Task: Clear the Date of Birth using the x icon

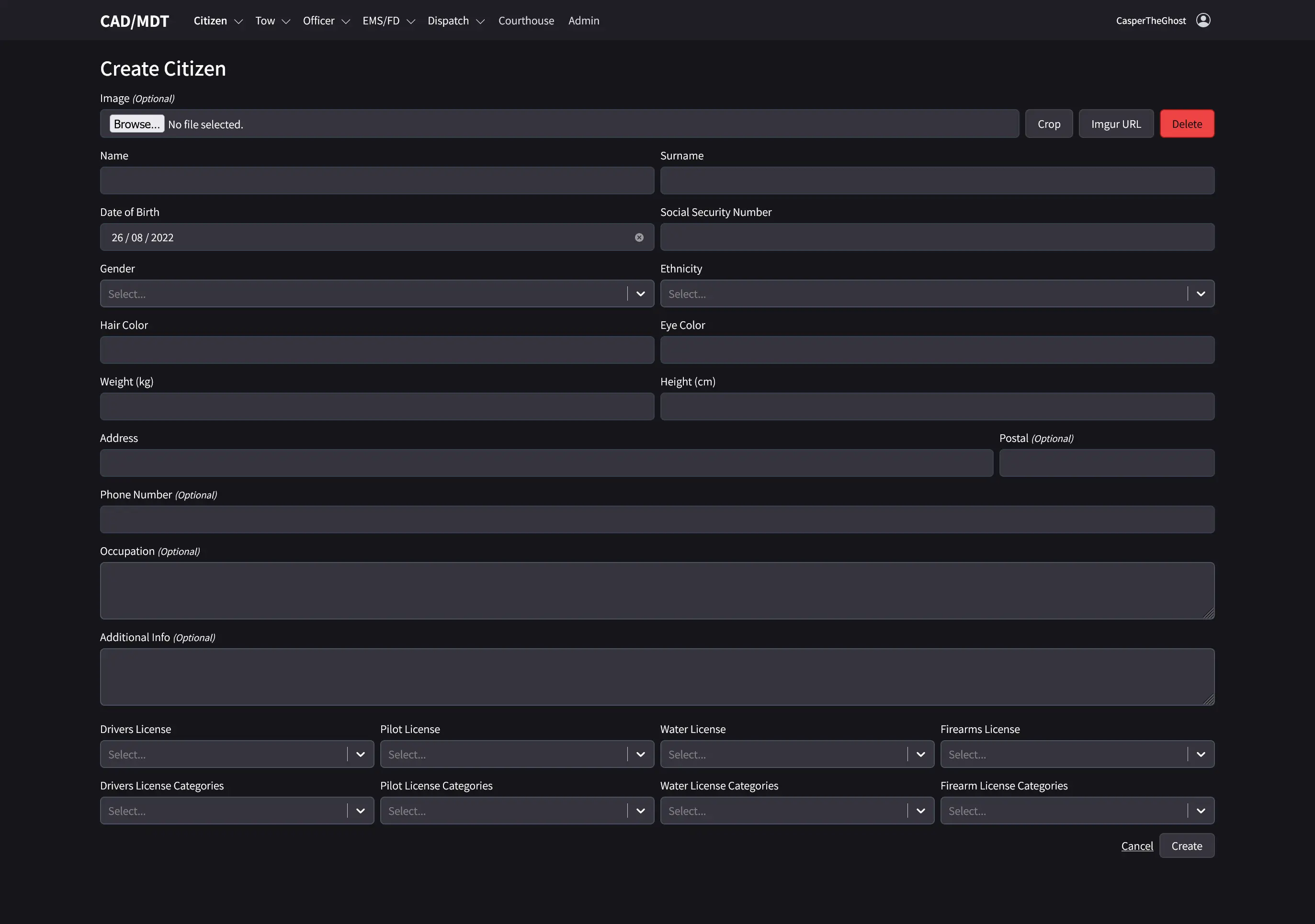Action: click(639, 237)
